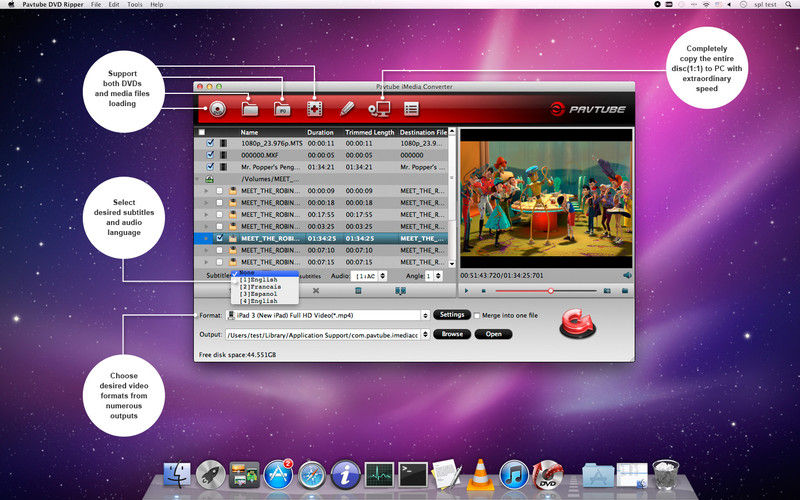
Task: Open the Audio track dropdown
Action: [369, 276]
